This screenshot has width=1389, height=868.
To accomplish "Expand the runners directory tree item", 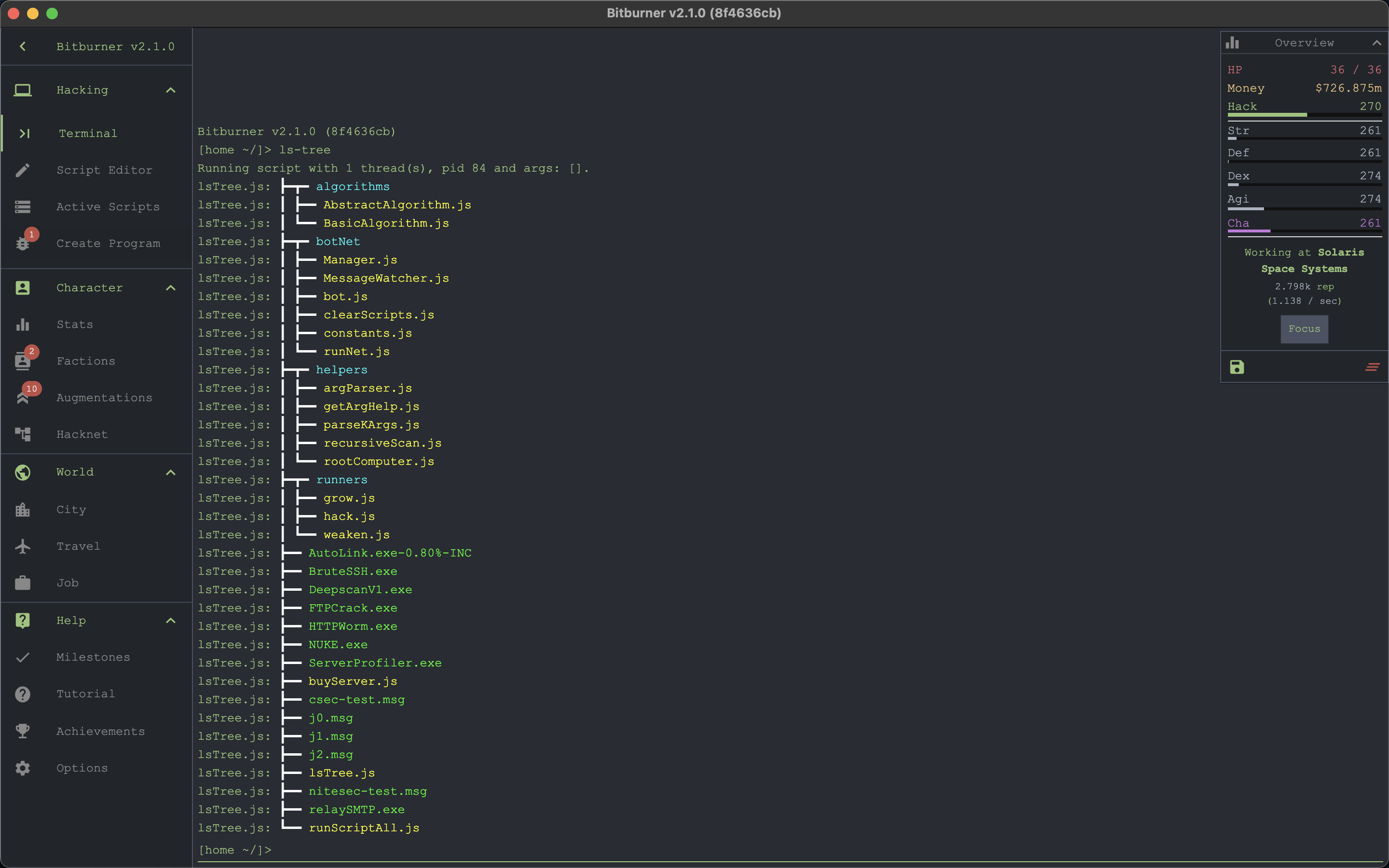I will pos(342,479).
